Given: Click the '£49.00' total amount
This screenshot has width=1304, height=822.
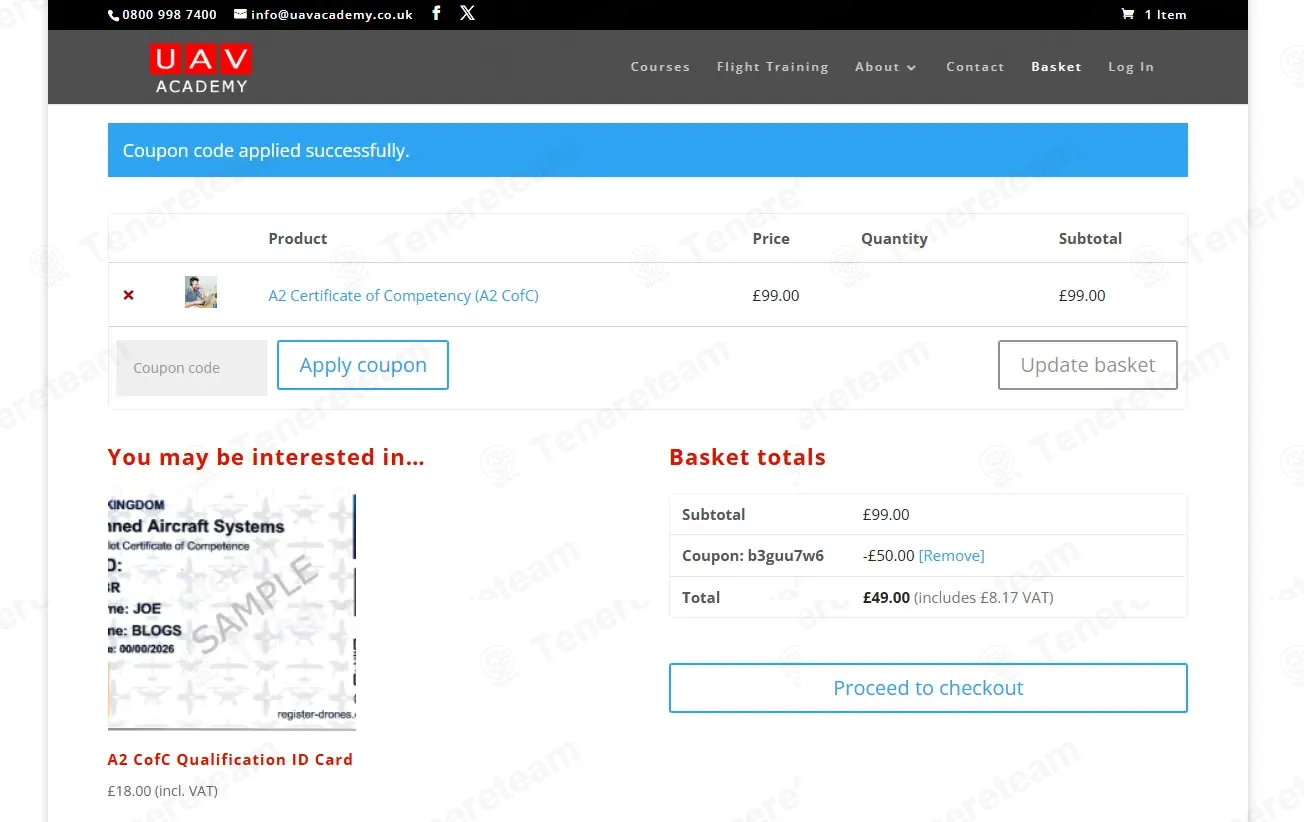Looking at the screenshot, I should click(x=886, y=598).
